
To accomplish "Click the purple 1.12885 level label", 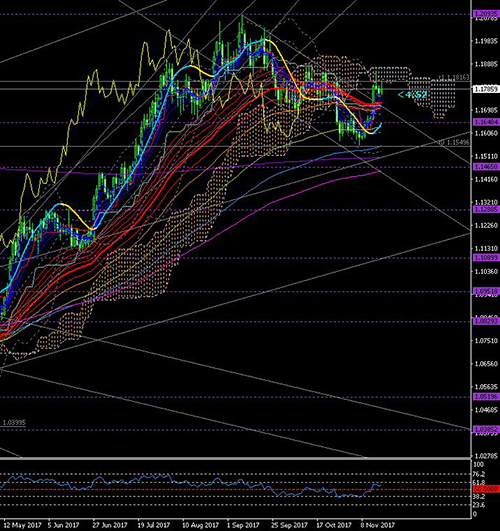I will pyautogui.click(x=486, y=210).
